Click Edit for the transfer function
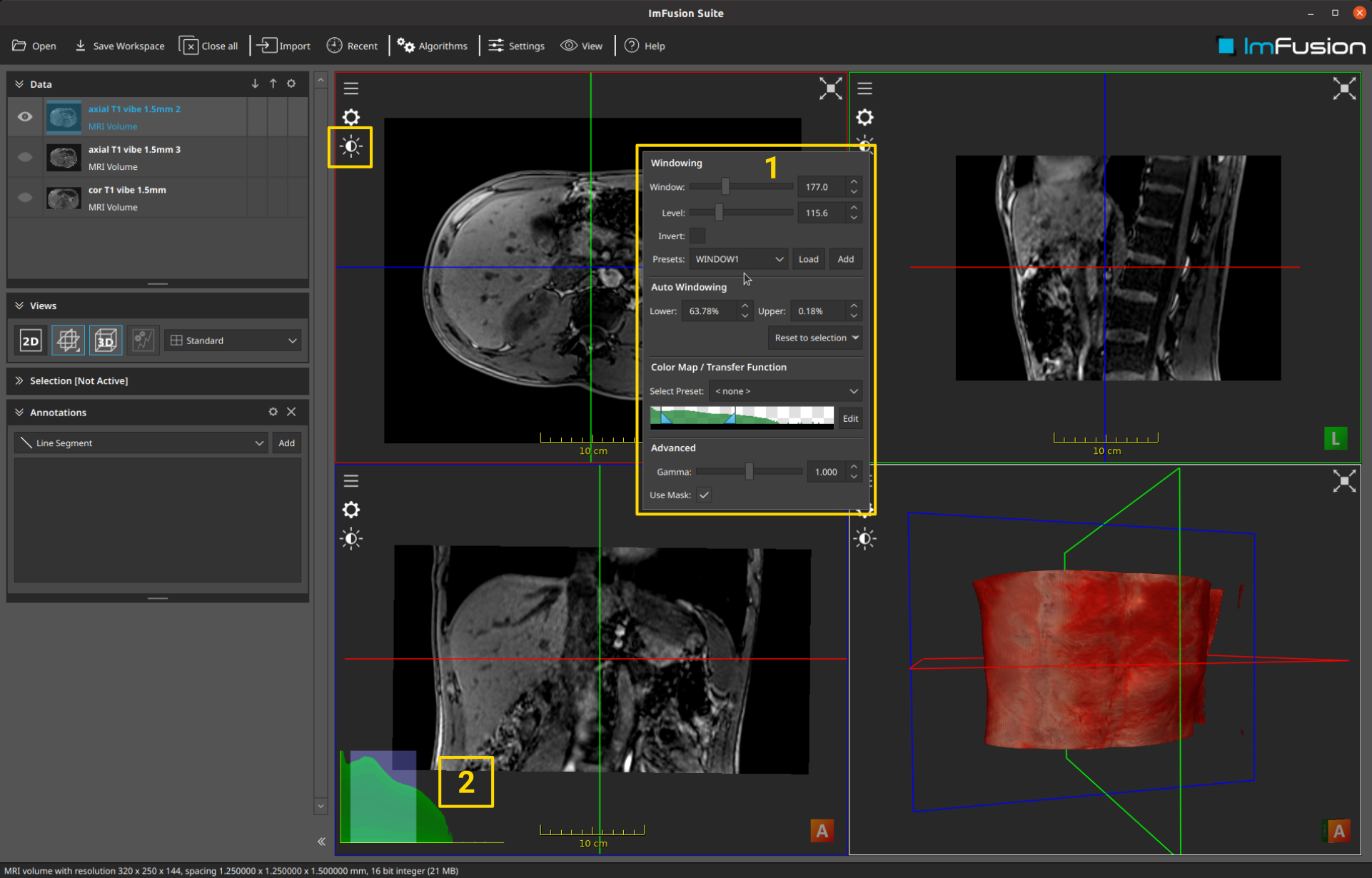1372x878 pixels. (x=849, y=418)
